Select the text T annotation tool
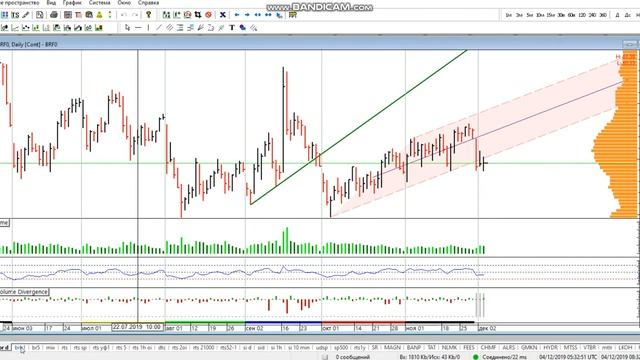 [232, 28]
